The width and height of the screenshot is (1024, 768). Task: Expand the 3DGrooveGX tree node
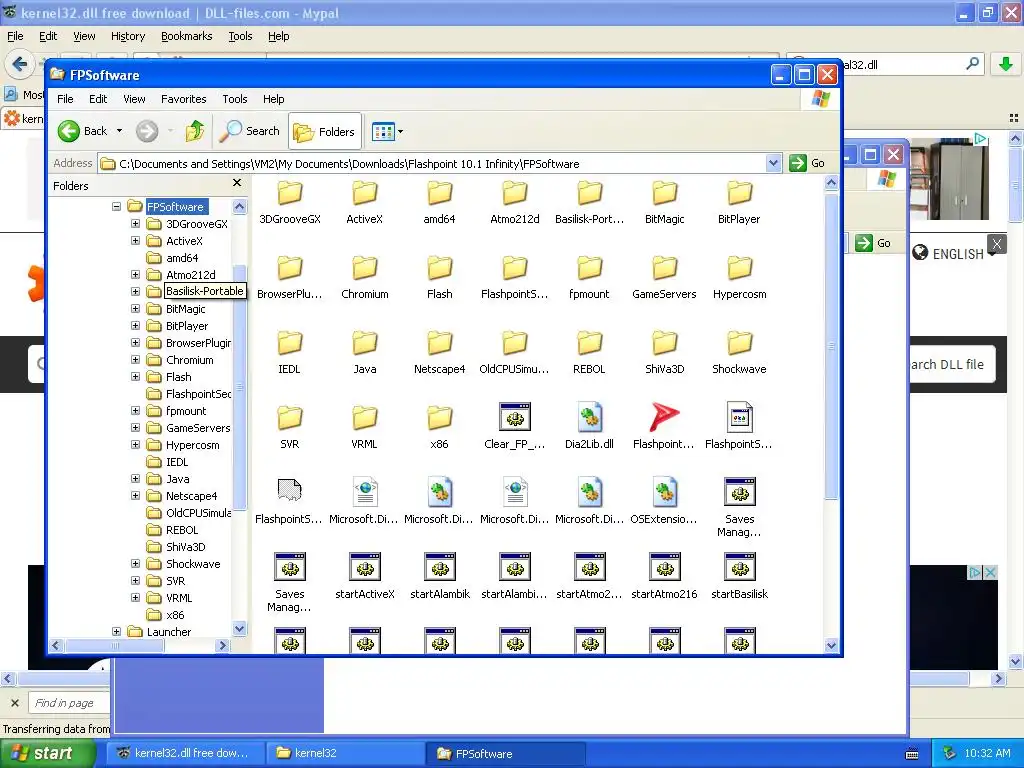click(x=135, y=223)
